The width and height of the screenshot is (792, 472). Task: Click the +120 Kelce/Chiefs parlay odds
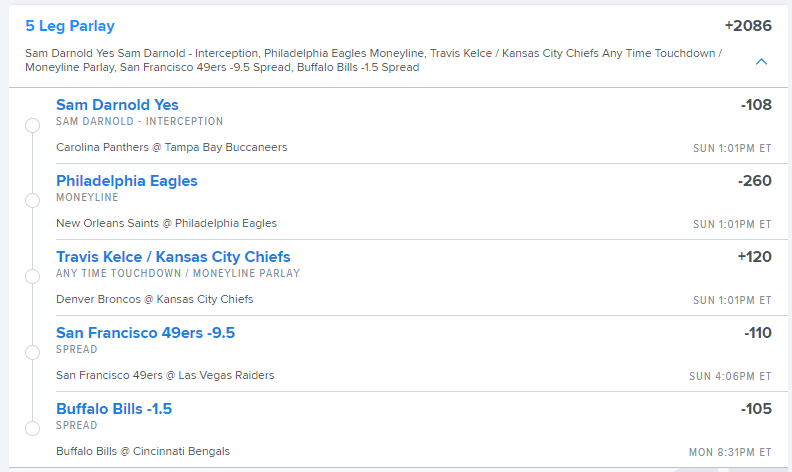pos(754,257)
